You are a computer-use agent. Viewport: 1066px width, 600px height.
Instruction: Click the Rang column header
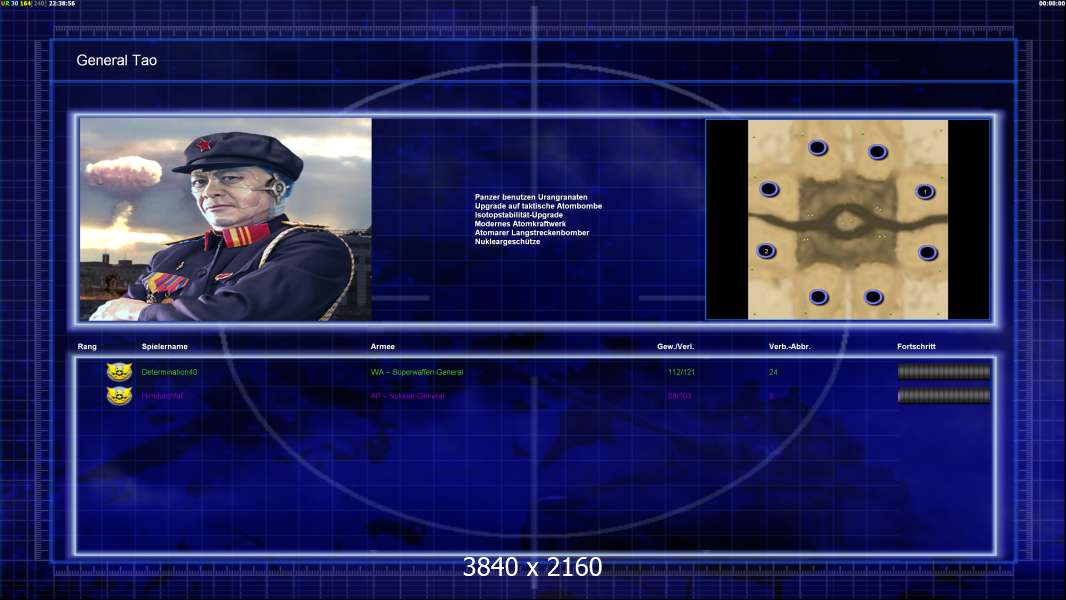(x=87, y=347)
